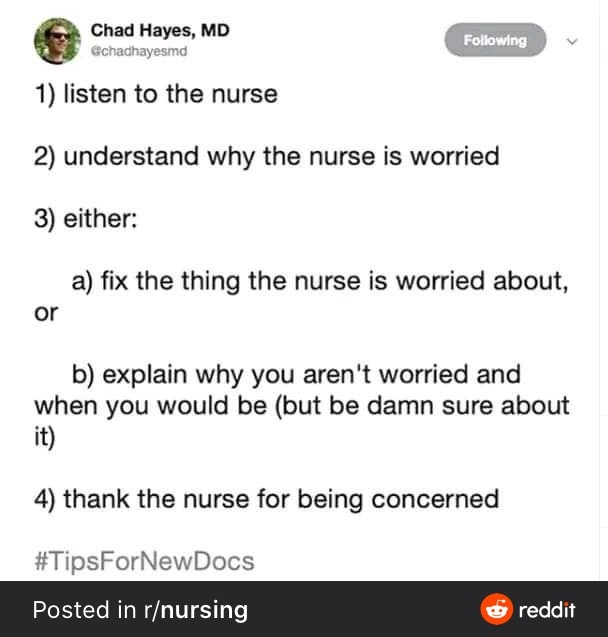Click the bold nursing subreddit name
The width and height of the screenshot is (608, 637).
click(x=204, y=611)
